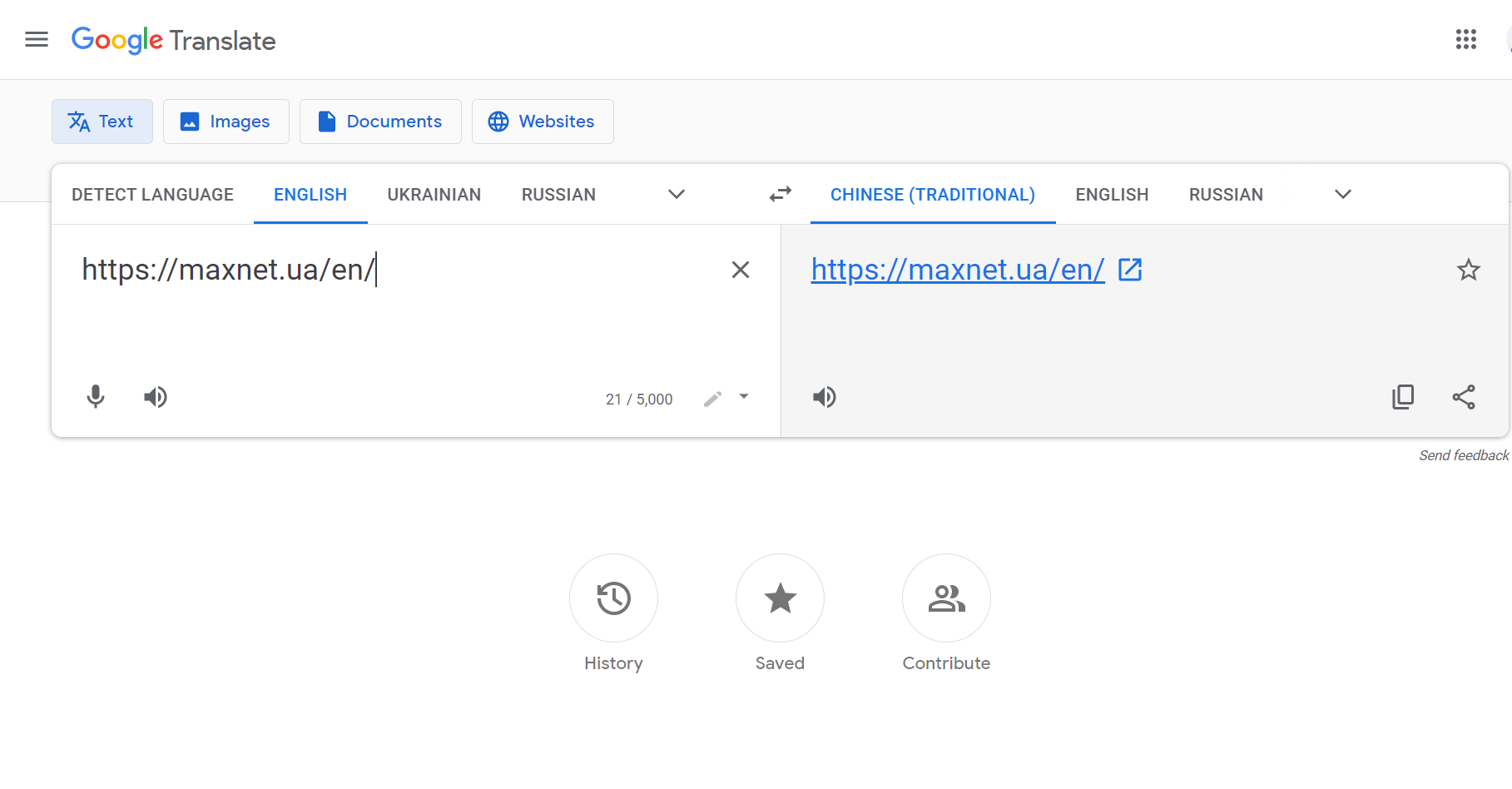Click the Google Translate logo
Image resolution: width=1512 pixels, height=789 pixels.
tap(173, 40)
